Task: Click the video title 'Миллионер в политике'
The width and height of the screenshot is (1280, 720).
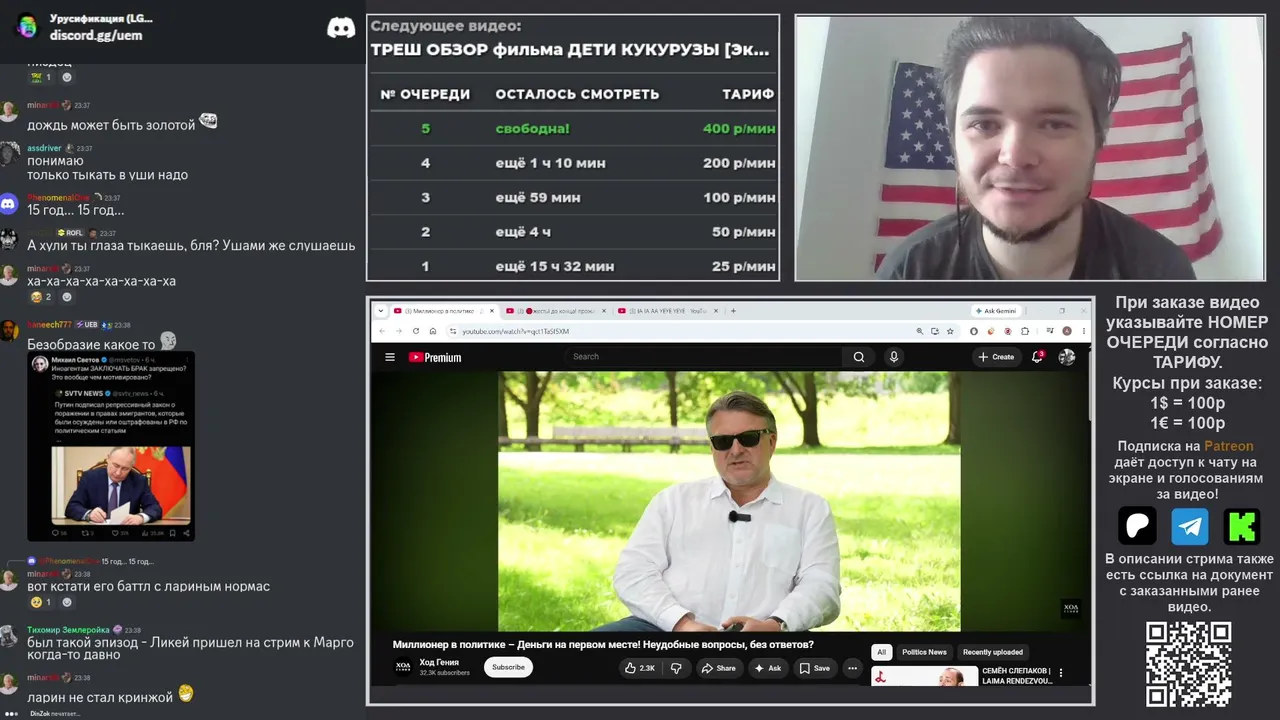Action: [603, 645]
